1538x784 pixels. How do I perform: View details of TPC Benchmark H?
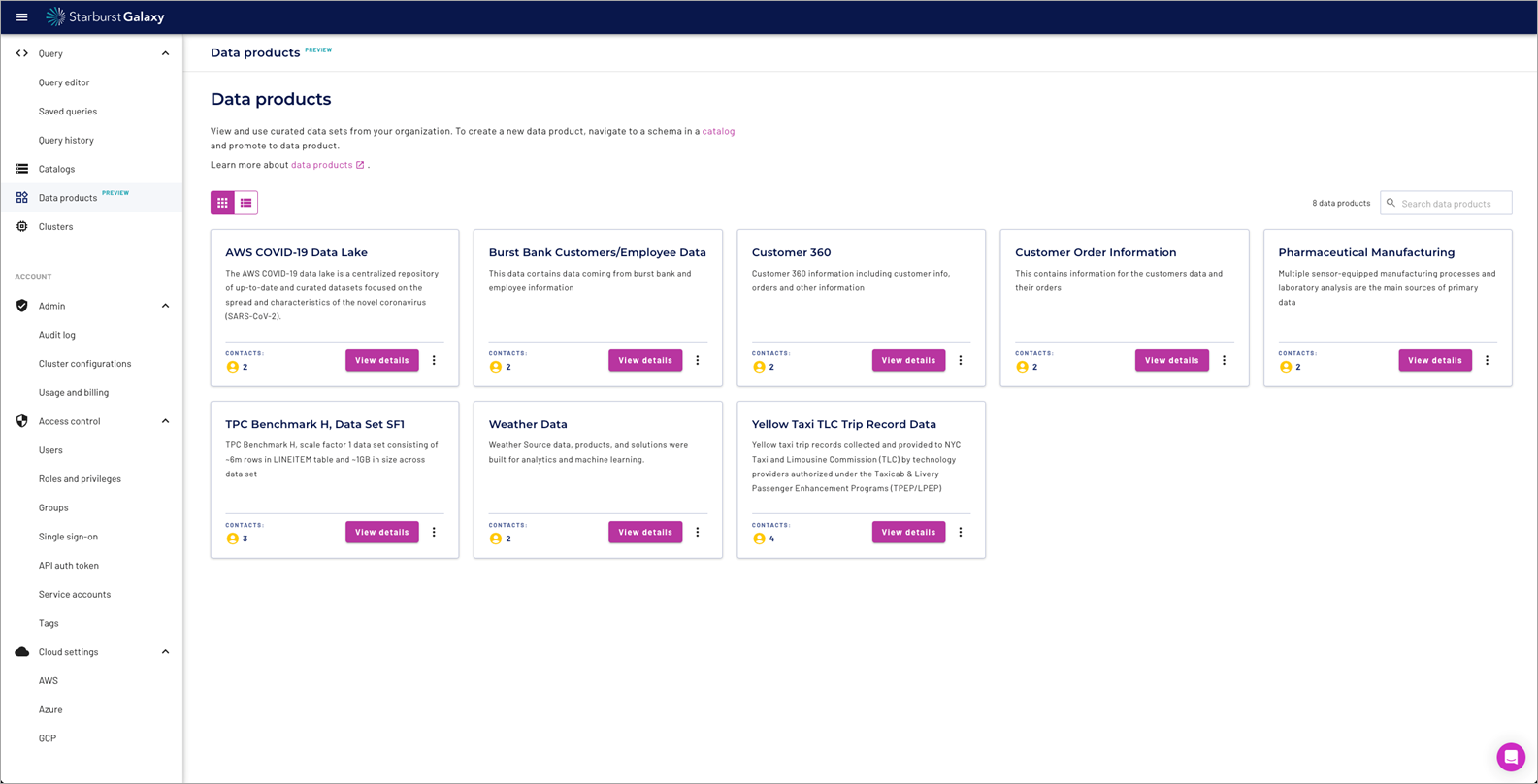coord(382,532)
